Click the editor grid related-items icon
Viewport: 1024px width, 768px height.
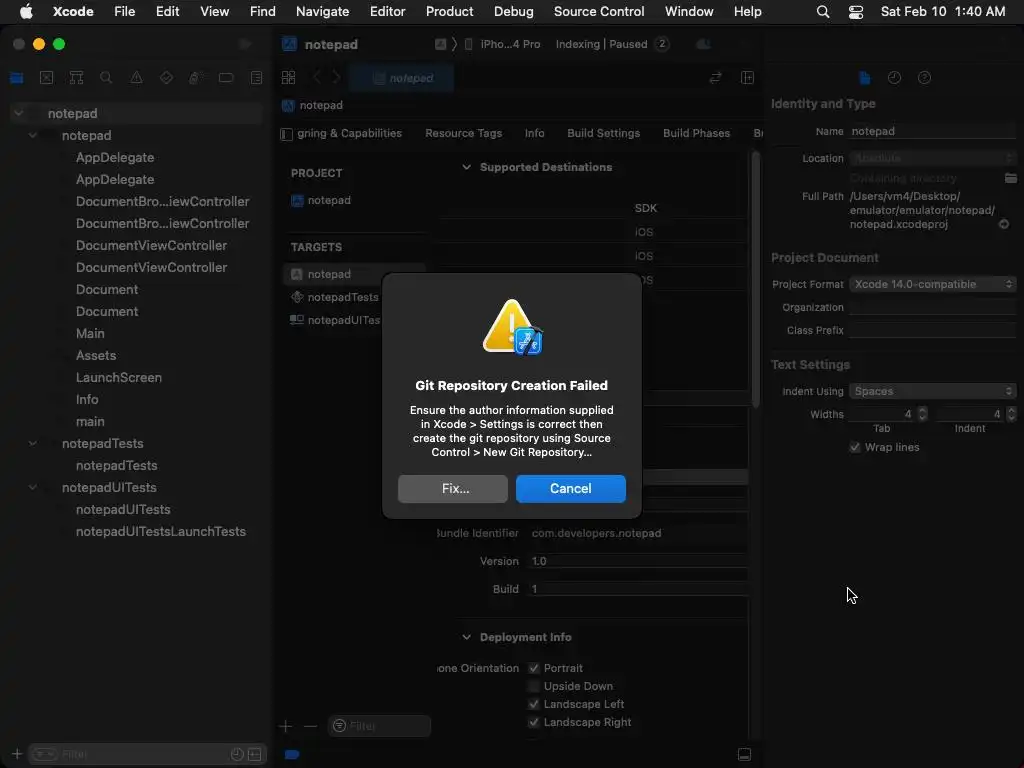pyautogui.click(x=288, y=78)
